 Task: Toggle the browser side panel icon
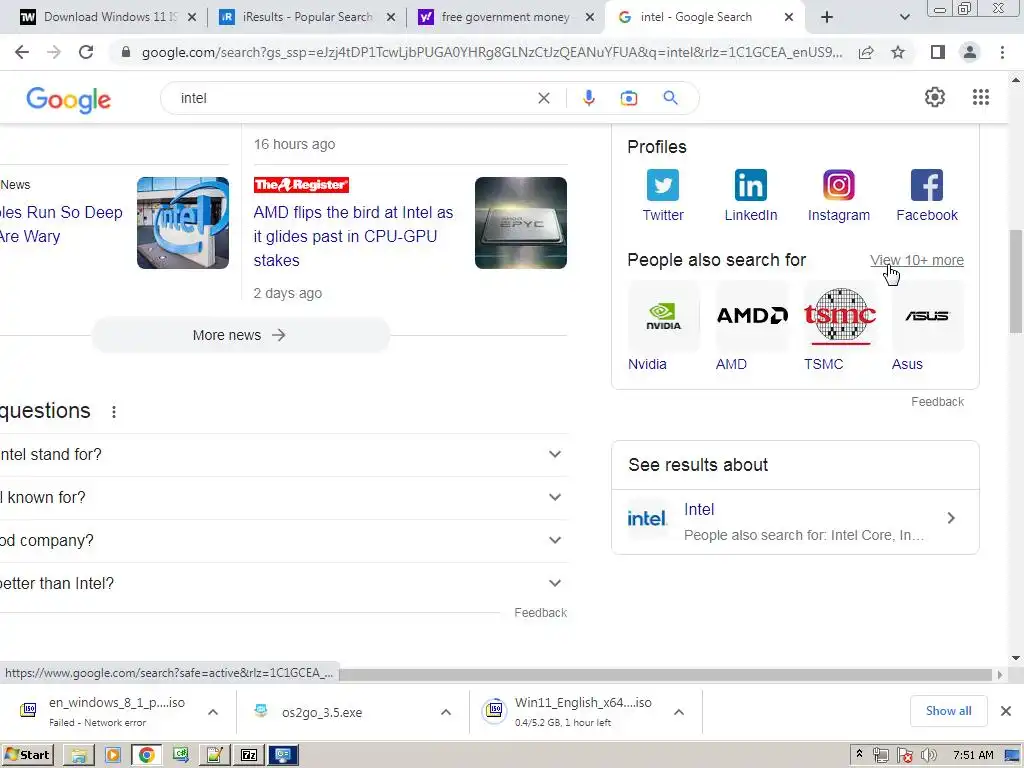[938, 52]
